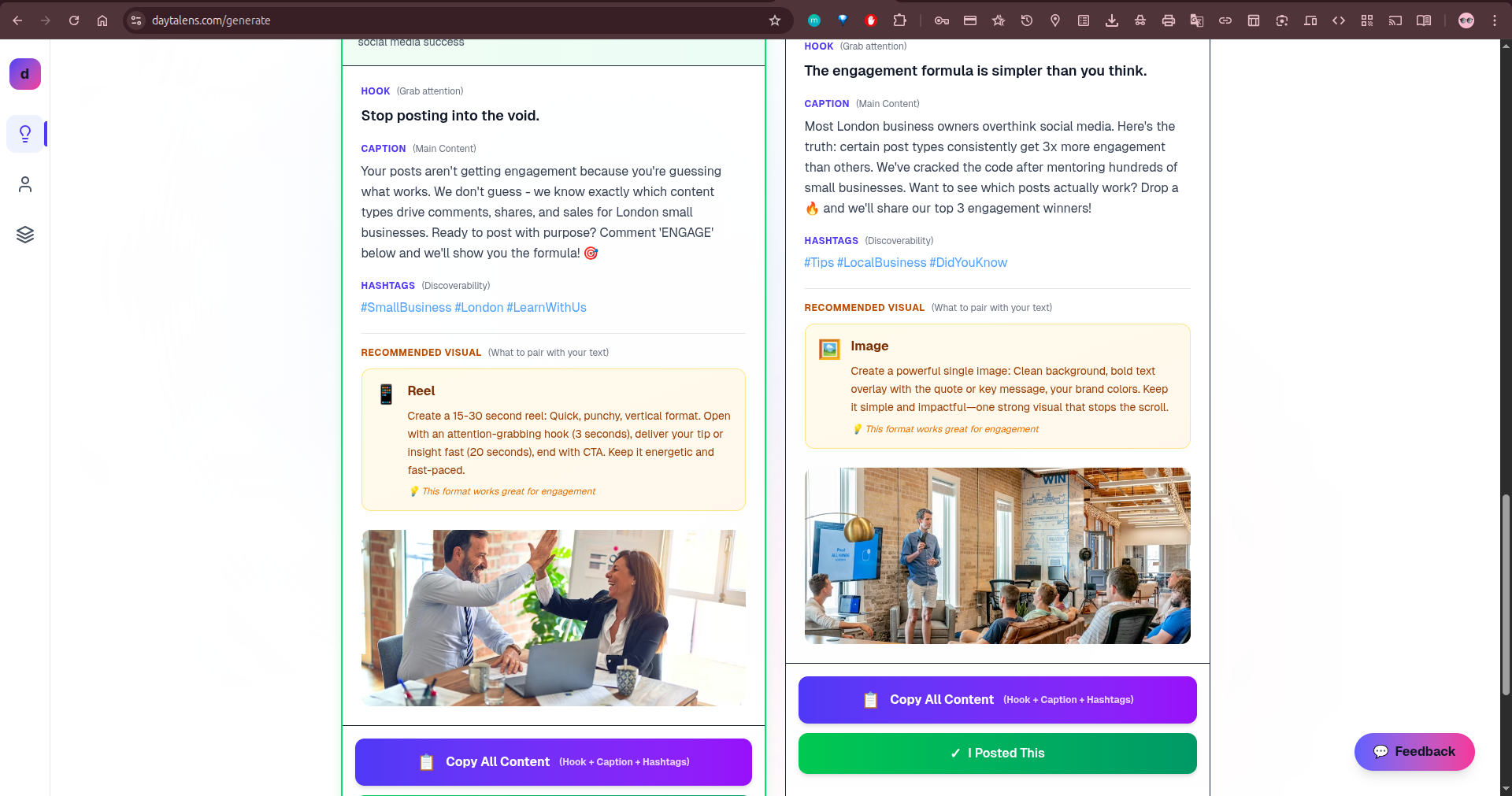Start screen casting via the Cast icon
Screen dimensions: 1512x796
1395,20
